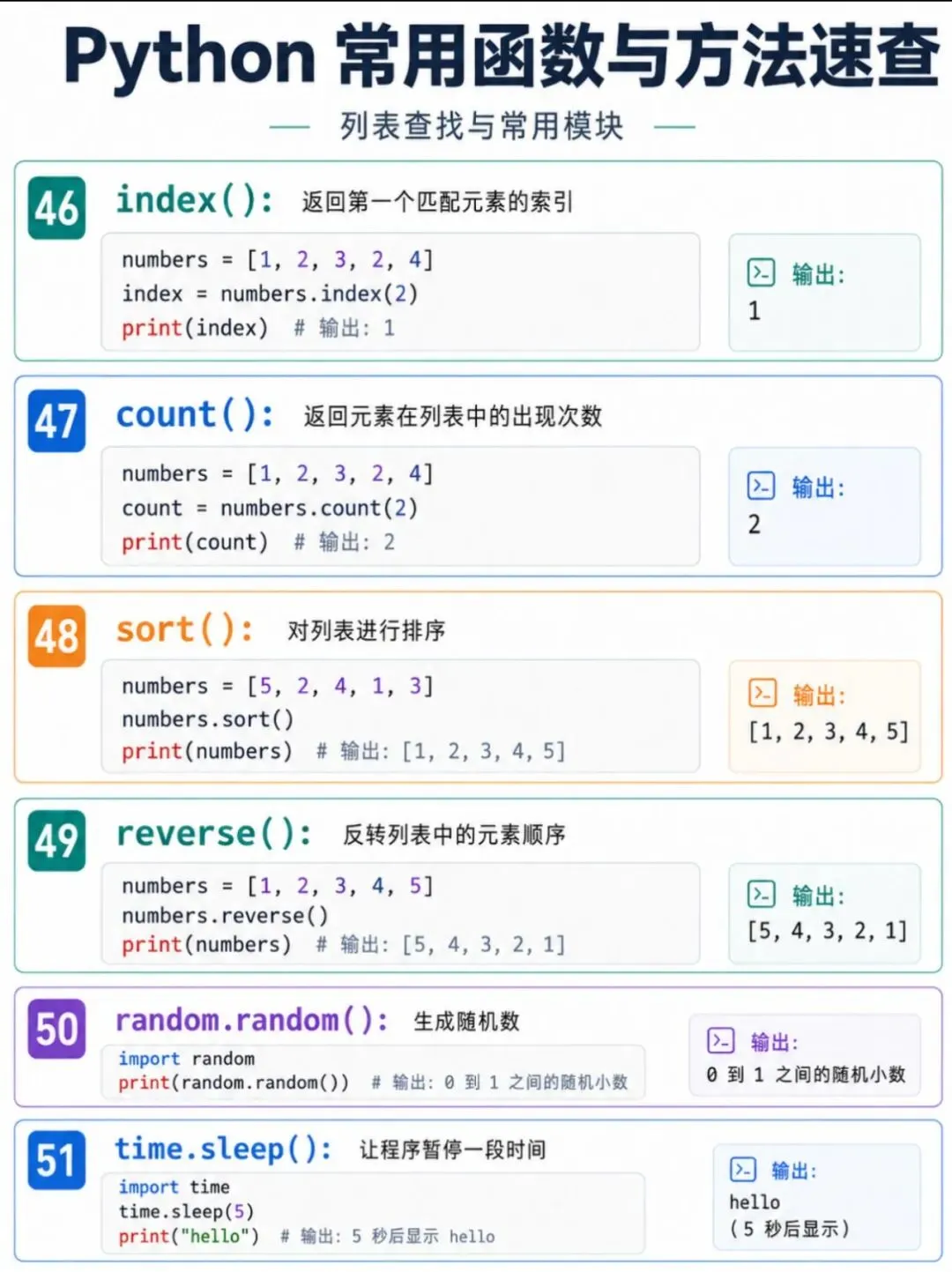
Task: Click the [1, 2, 3, 4, 5] output result
Action: 828,732
